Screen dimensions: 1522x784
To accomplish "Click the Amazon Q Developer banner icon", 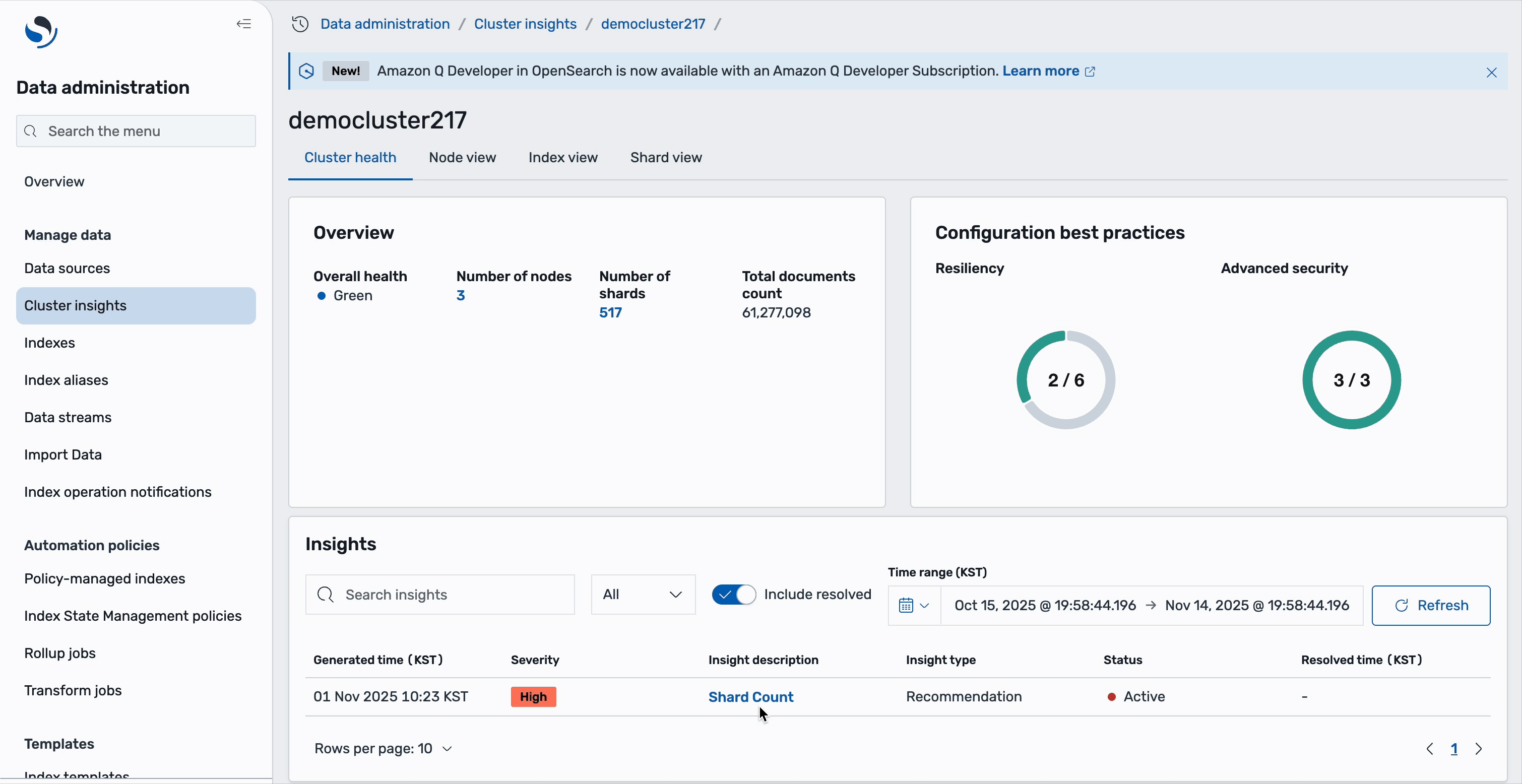I will 306,71.
